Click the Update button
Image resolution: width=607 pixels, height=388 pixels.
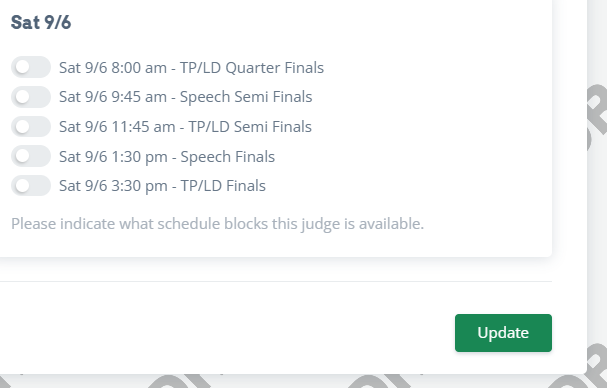(x=503, y=333)
